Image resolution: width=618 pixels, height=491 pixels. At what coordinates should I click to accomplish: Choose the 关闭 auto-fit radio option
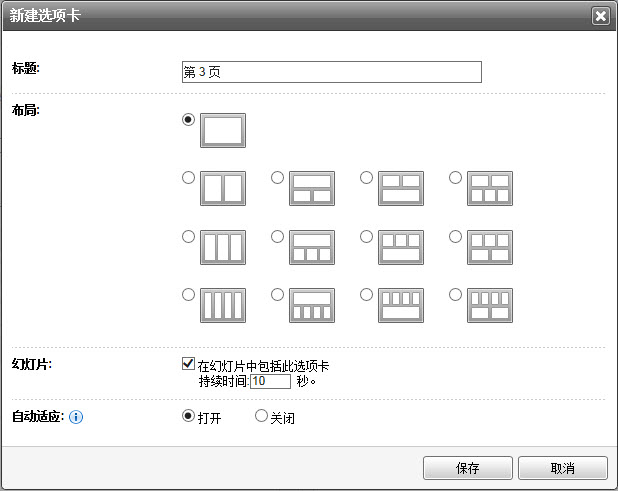coord(262,416)
